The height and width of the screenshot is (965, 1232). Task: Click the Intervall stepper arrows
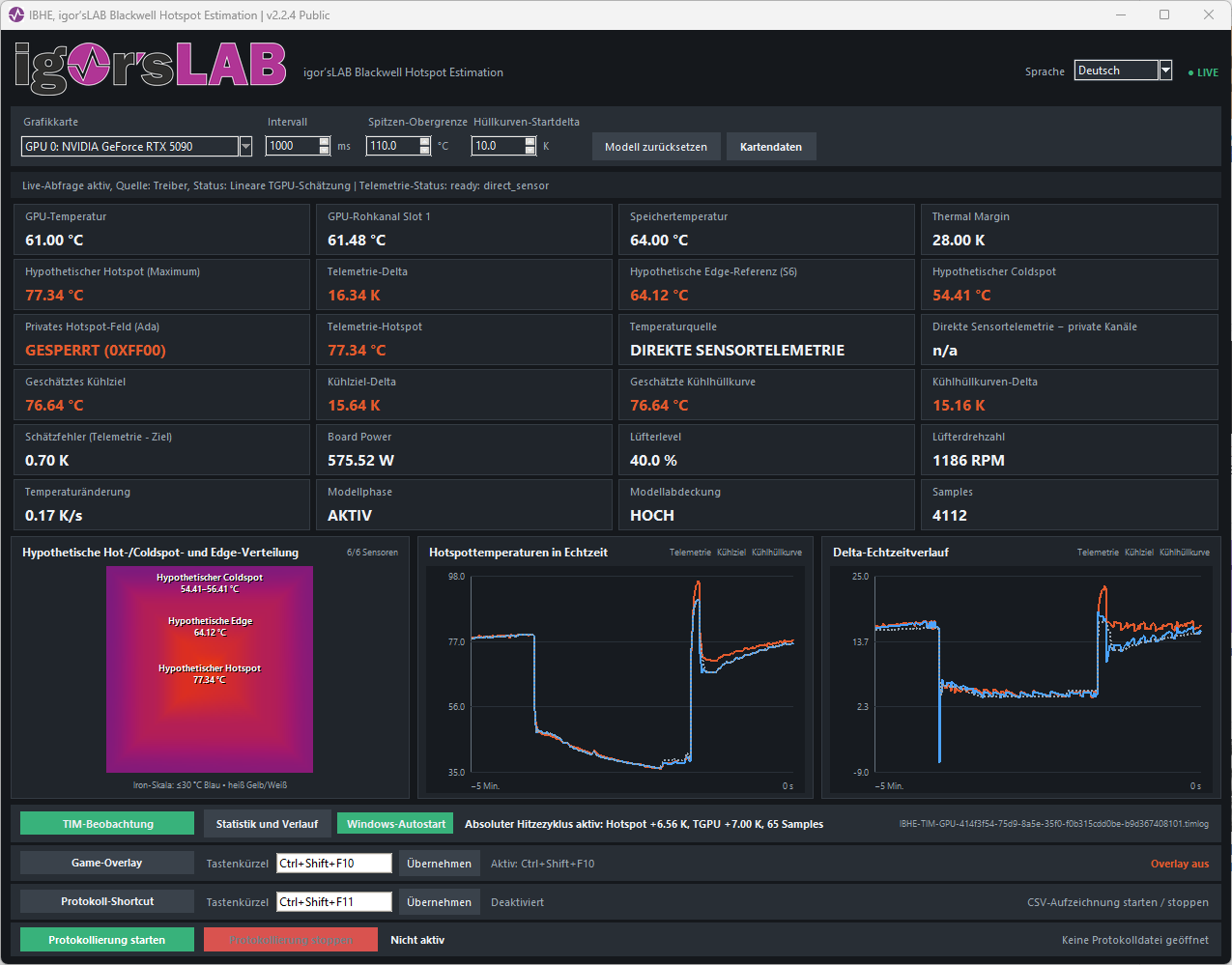point(325,146)
